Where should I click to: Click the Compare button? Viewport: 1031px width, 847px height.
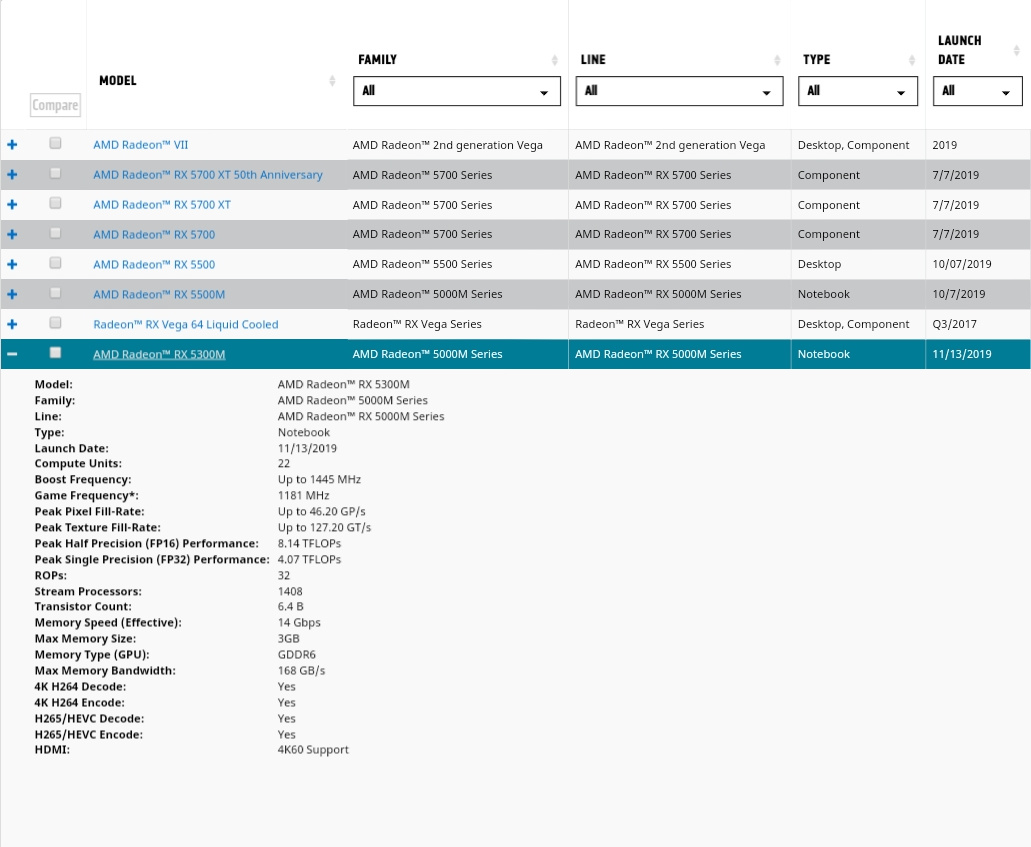[x=55, y=105]
